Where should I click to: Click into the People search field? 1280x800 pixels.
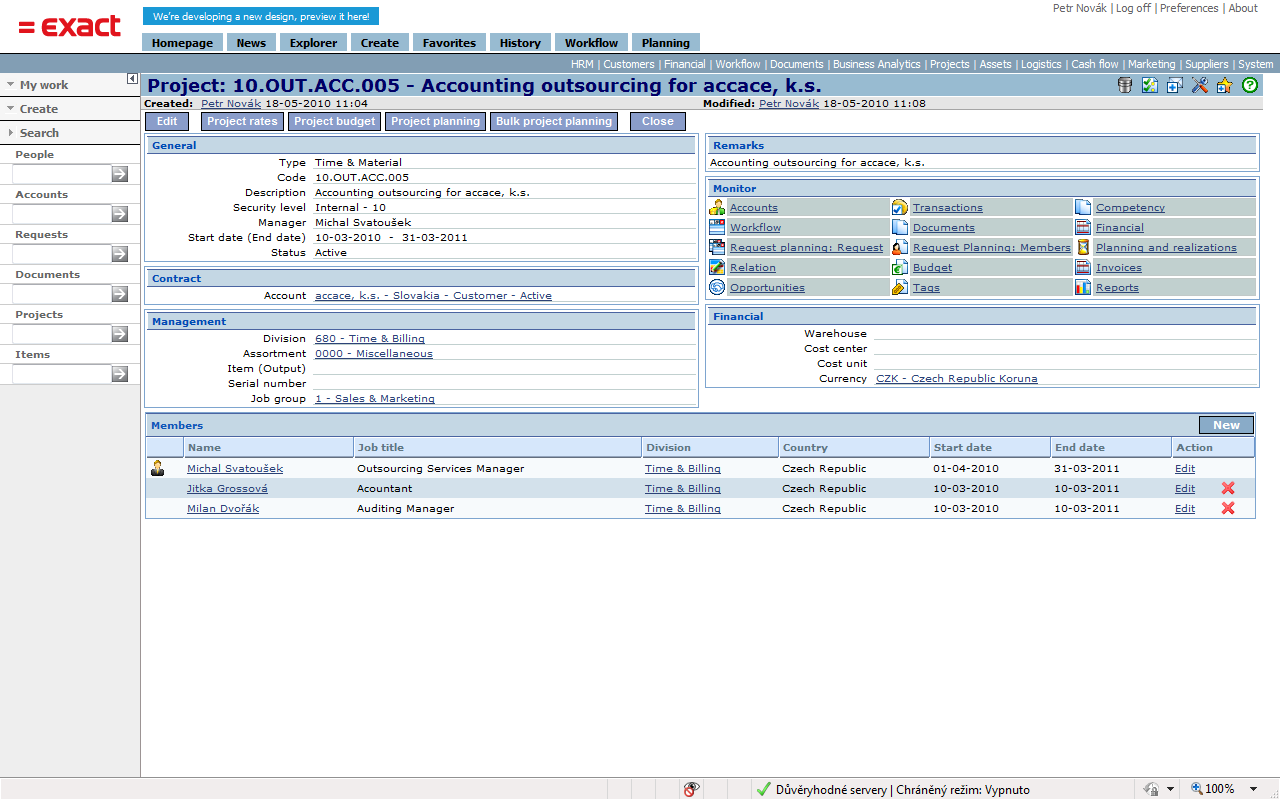pyautogui.click(x=61, y=174)
